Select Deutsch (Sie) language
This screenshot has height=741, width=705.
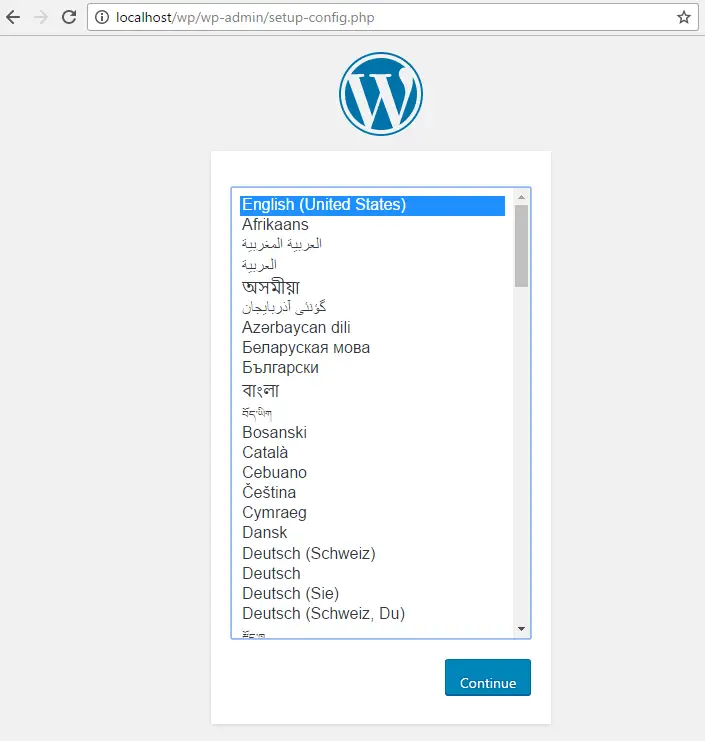(372, 594)
